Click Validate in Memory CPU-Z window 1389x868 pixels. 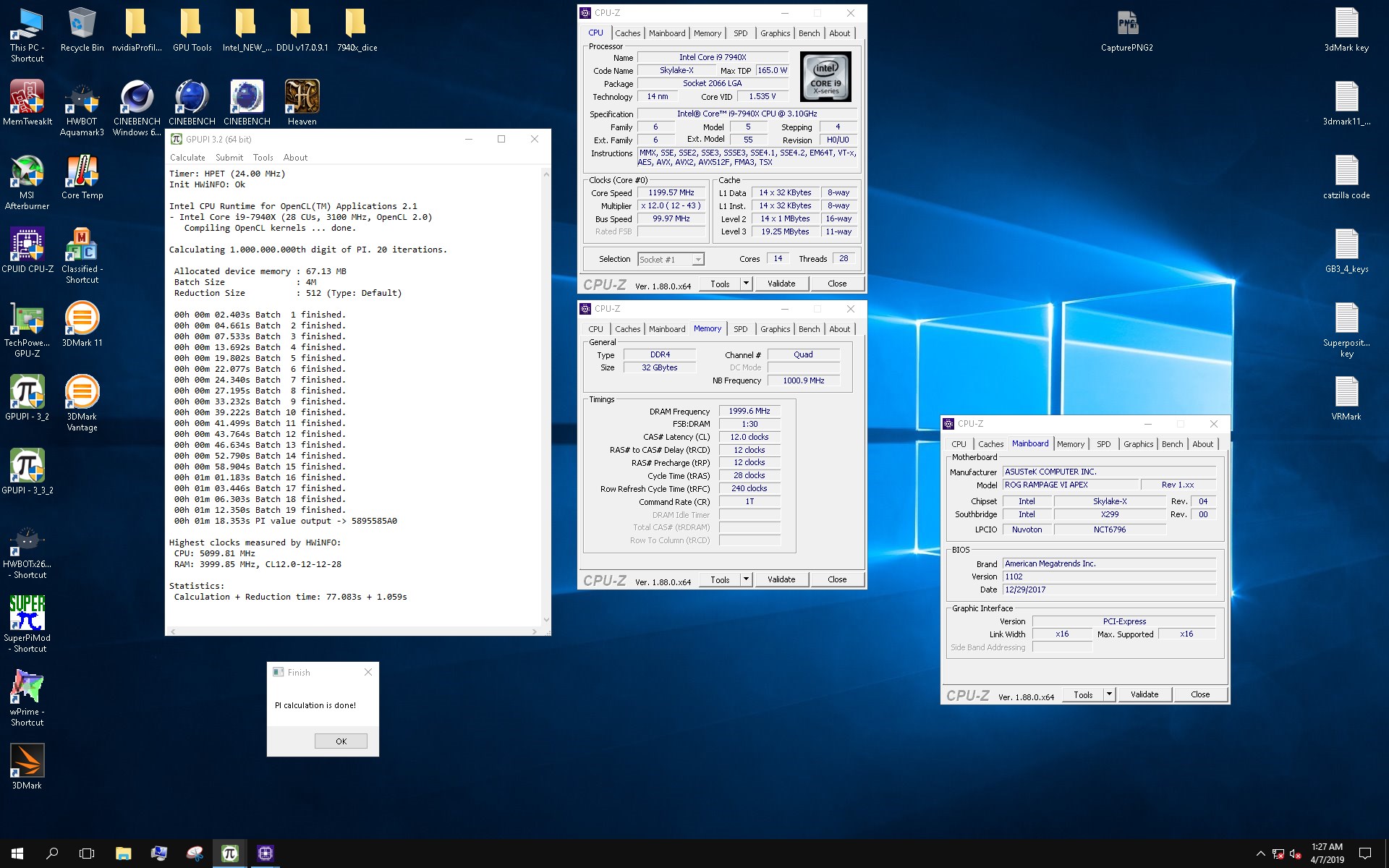tap(781, 579)
